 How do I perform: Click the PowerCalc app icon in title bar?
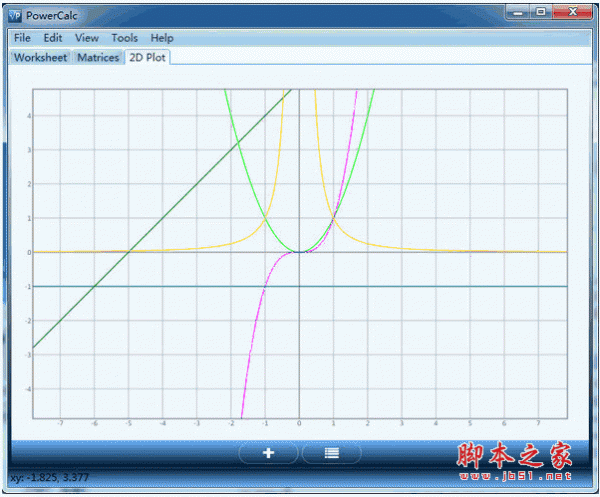click(x=15, y=16)
